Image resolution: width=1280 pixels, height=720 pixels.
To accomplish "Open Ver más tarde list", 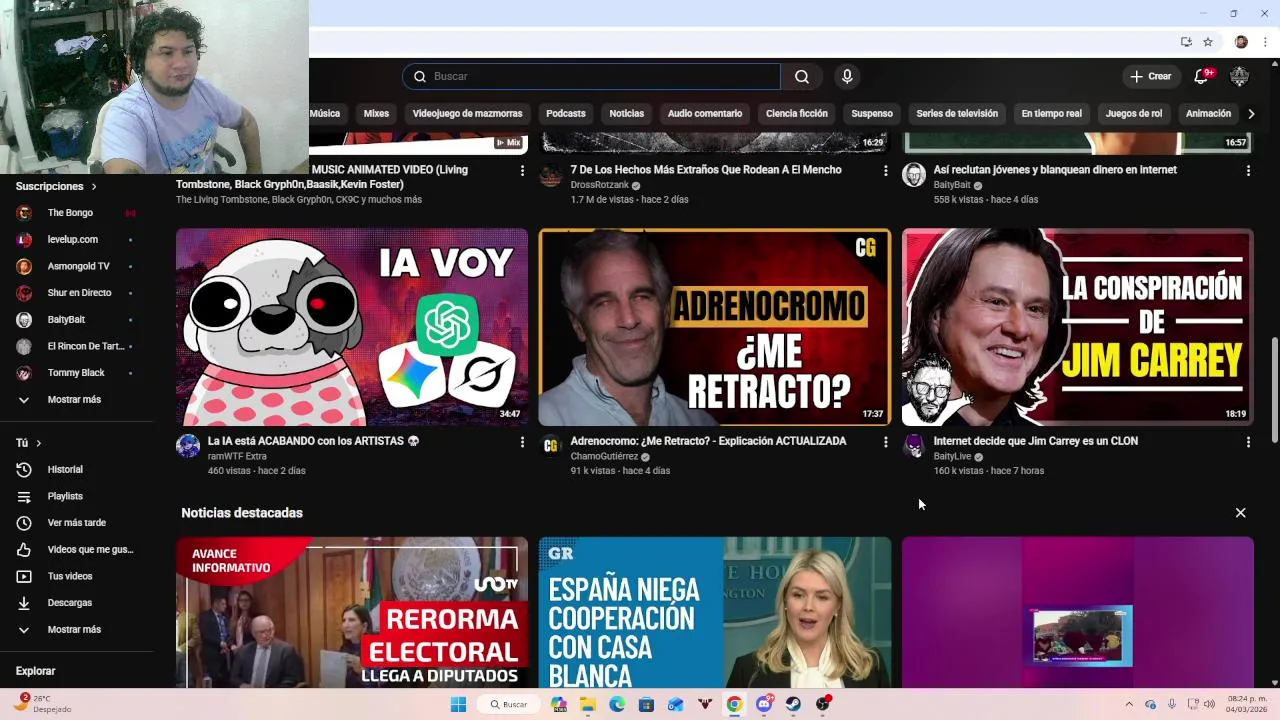I will coord(77,523).
